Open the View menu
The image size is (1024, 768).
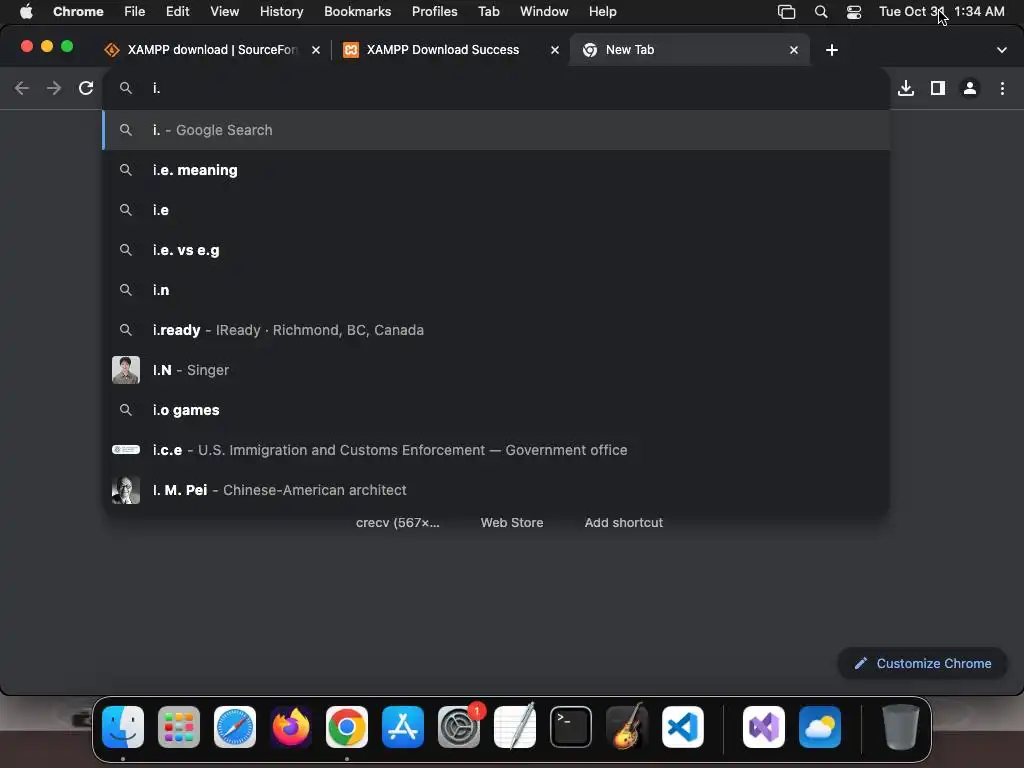[225, 12]
